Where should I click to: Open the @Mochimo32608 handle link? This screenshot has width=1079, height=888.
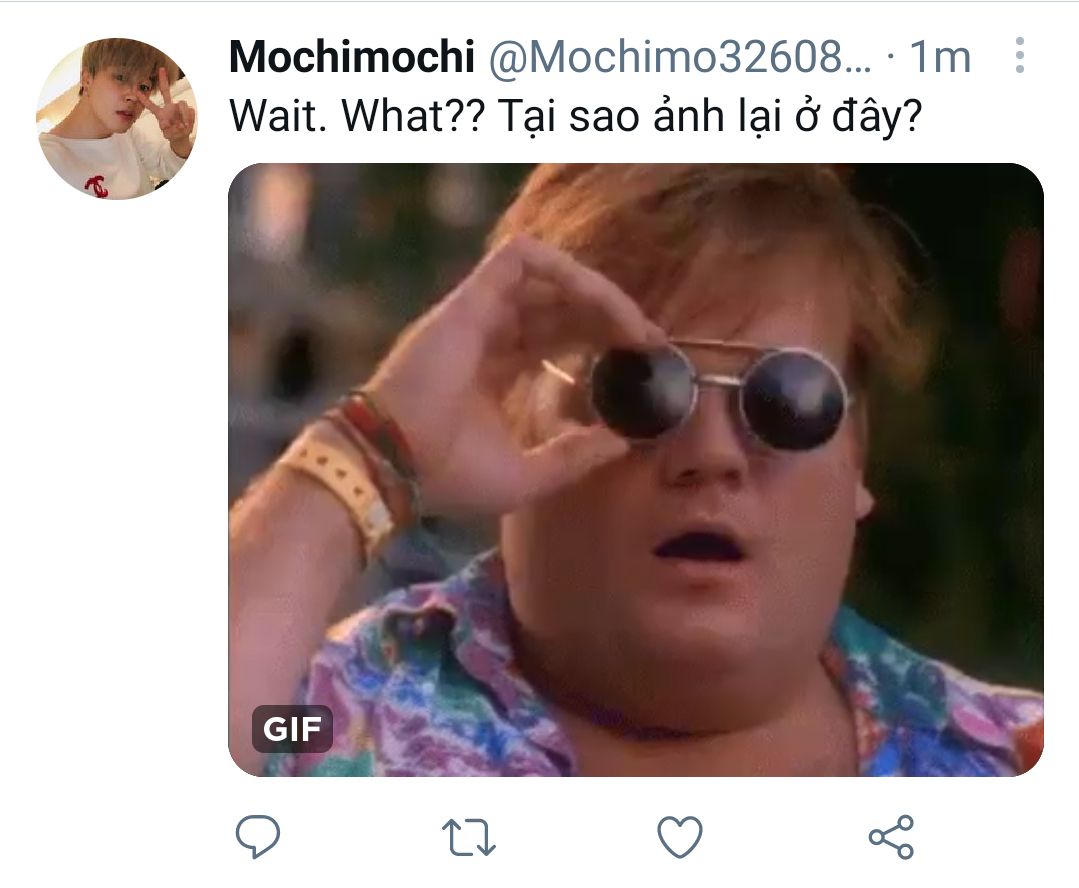[681, 56]
